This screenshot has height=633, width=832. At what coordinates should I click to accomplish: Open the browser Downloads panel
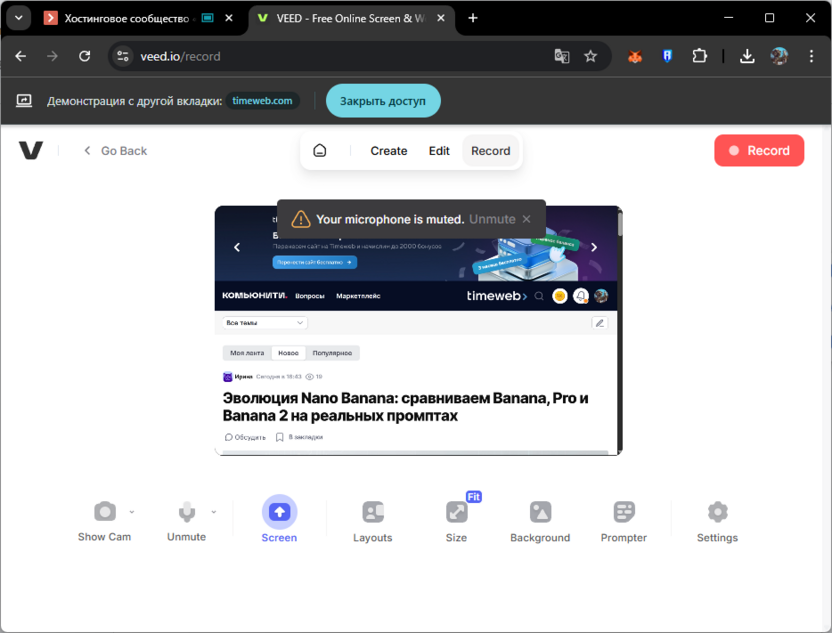click(747, 58)
